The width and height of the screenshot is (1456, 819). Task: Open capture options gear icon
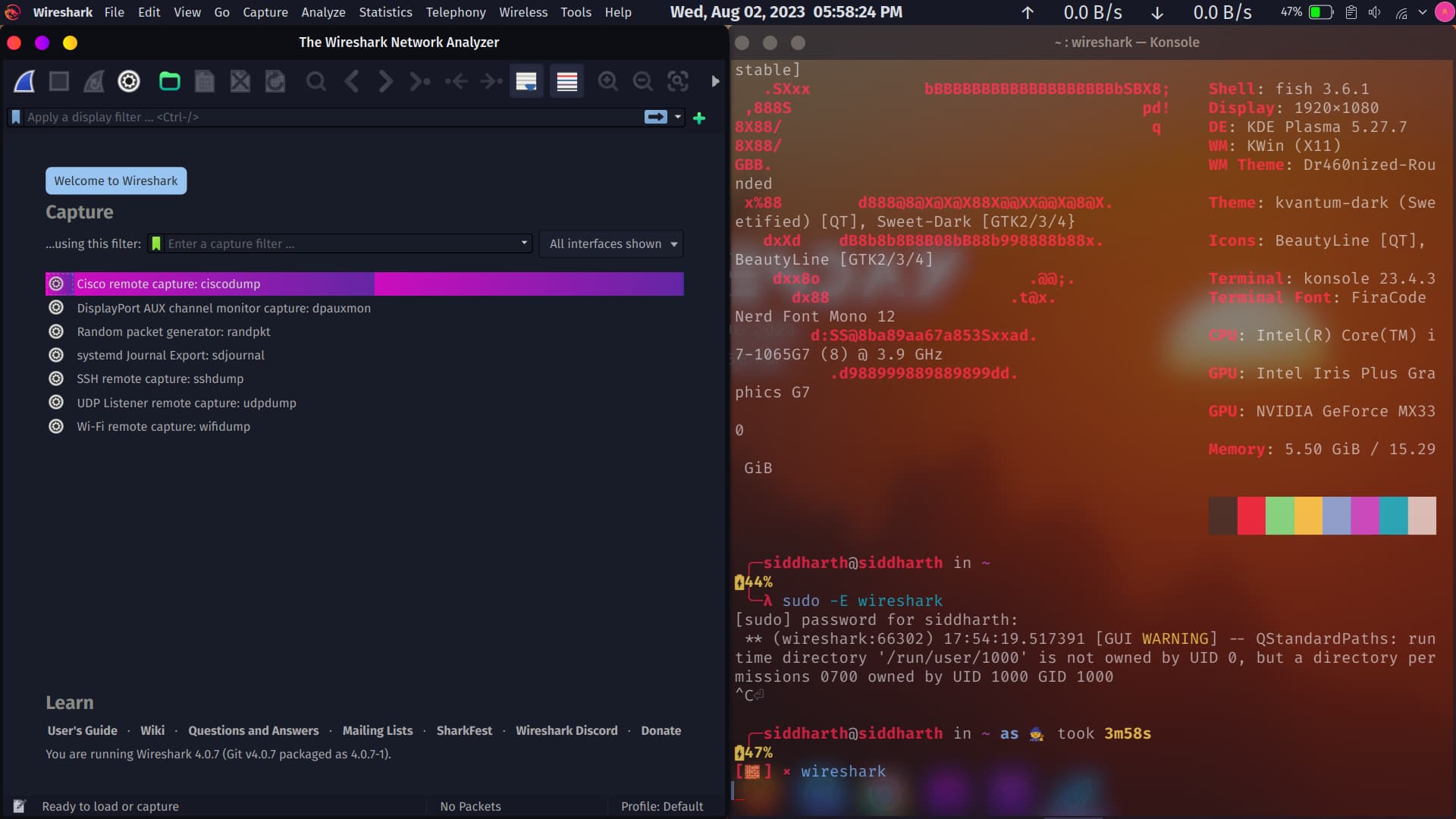129,81
